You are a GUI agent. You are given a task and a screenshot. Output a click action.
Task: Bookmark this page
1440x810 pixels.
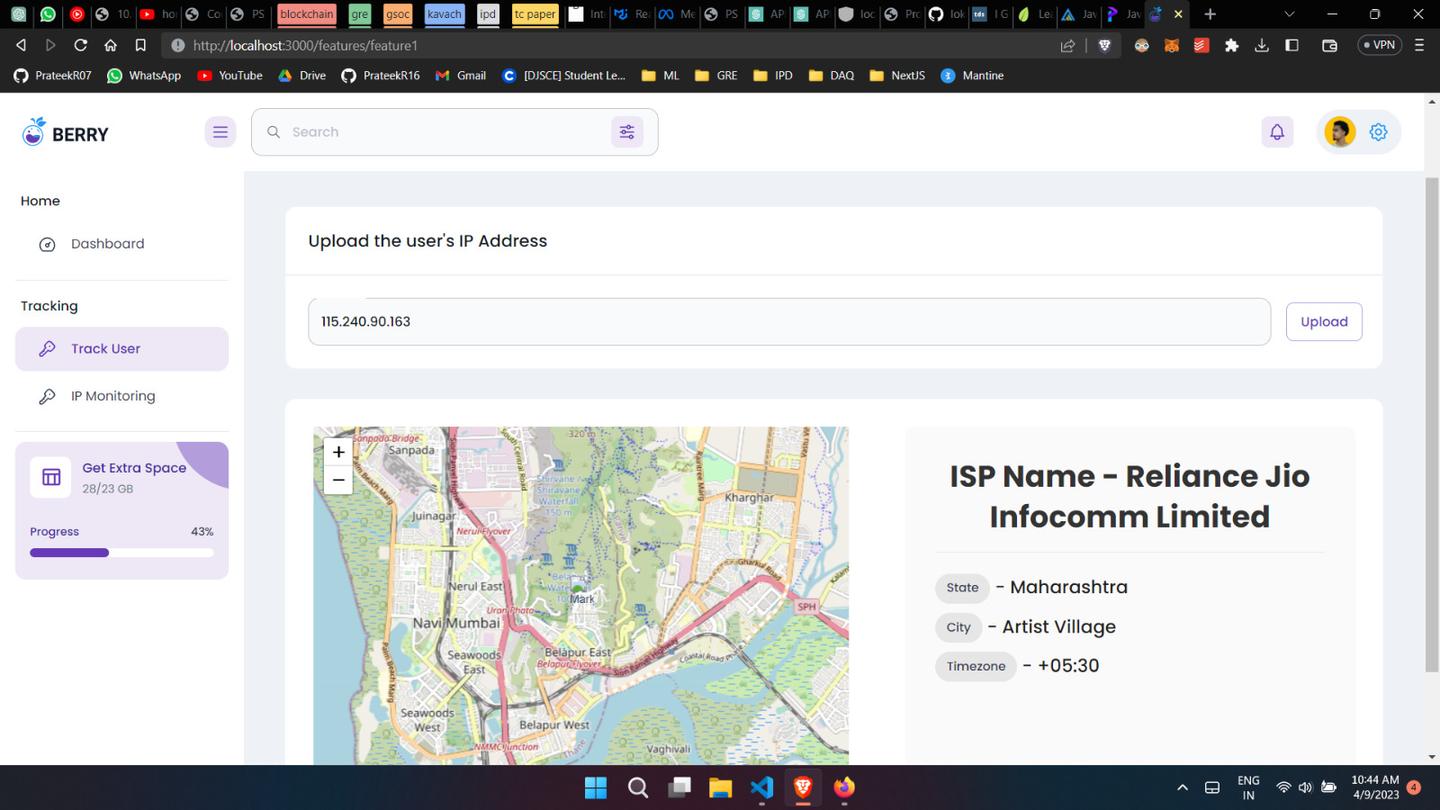[140, 45]
